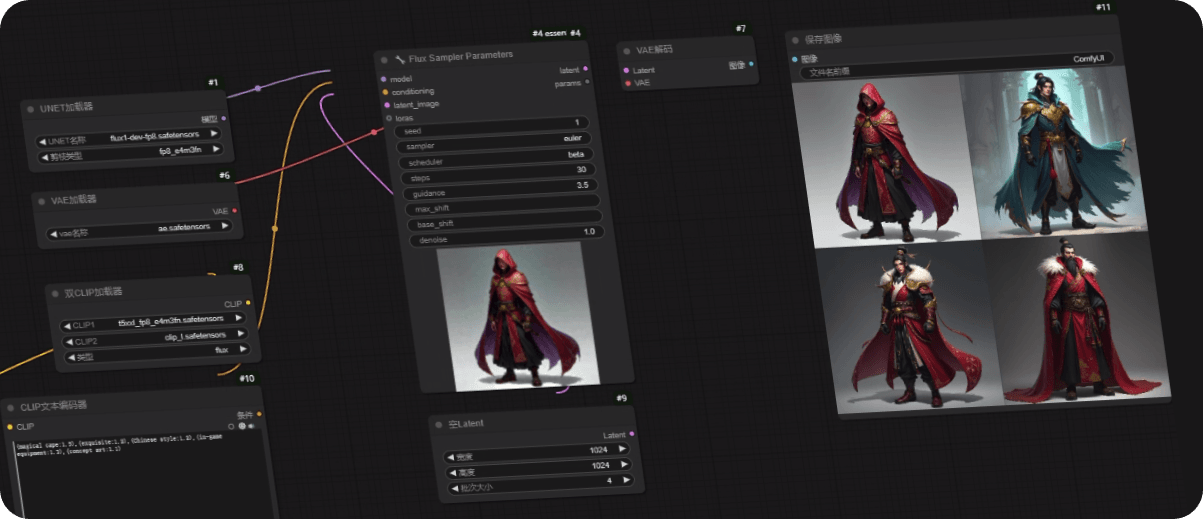Collapse the 双CLIP加载器 node via its title dot
1203x519 pixels.
(x=56, y=293)
